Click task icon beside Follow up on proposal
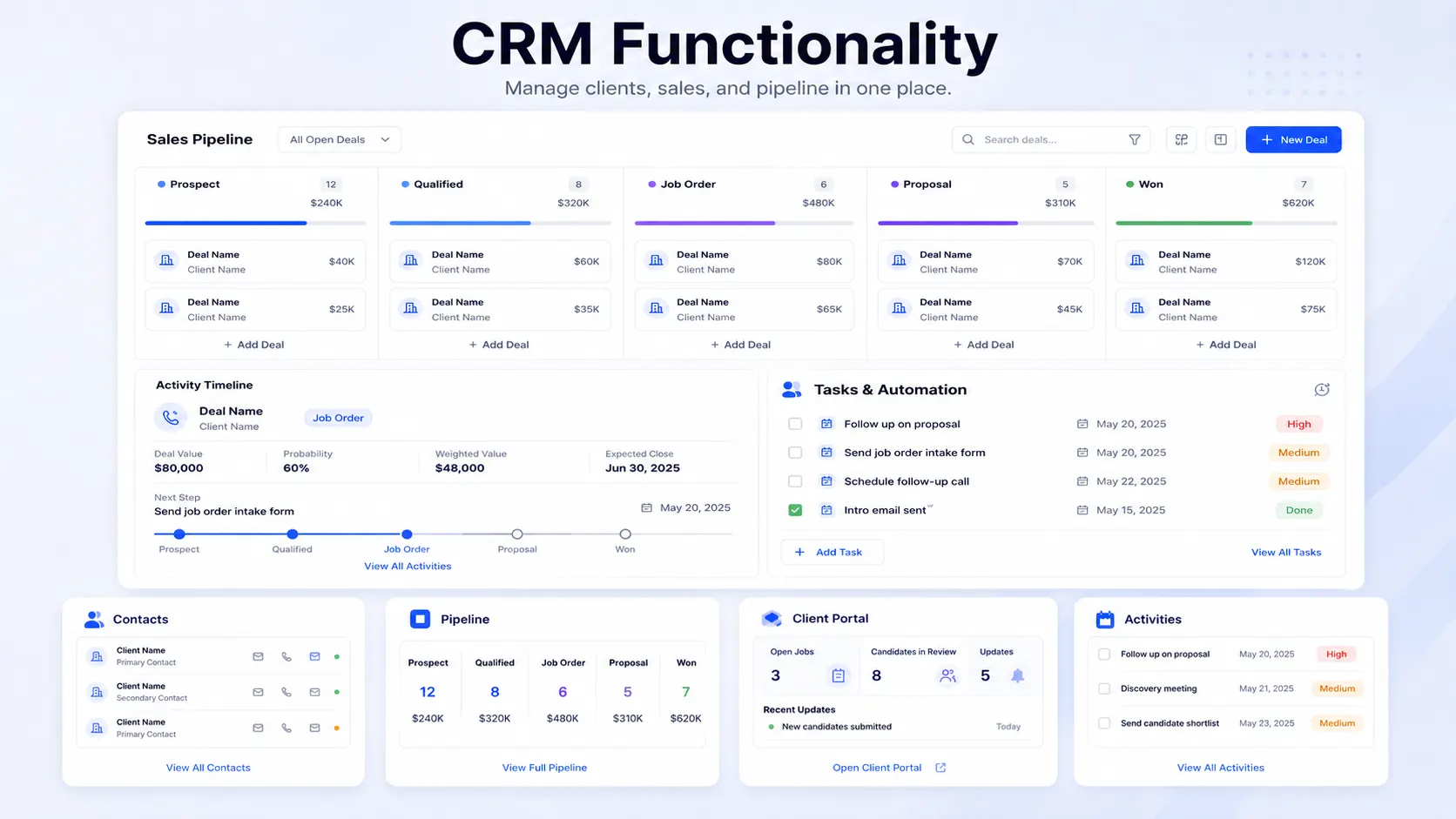The height and width of the screenshot is (819, 1456). pyautogui.click(x=826, y=424)
